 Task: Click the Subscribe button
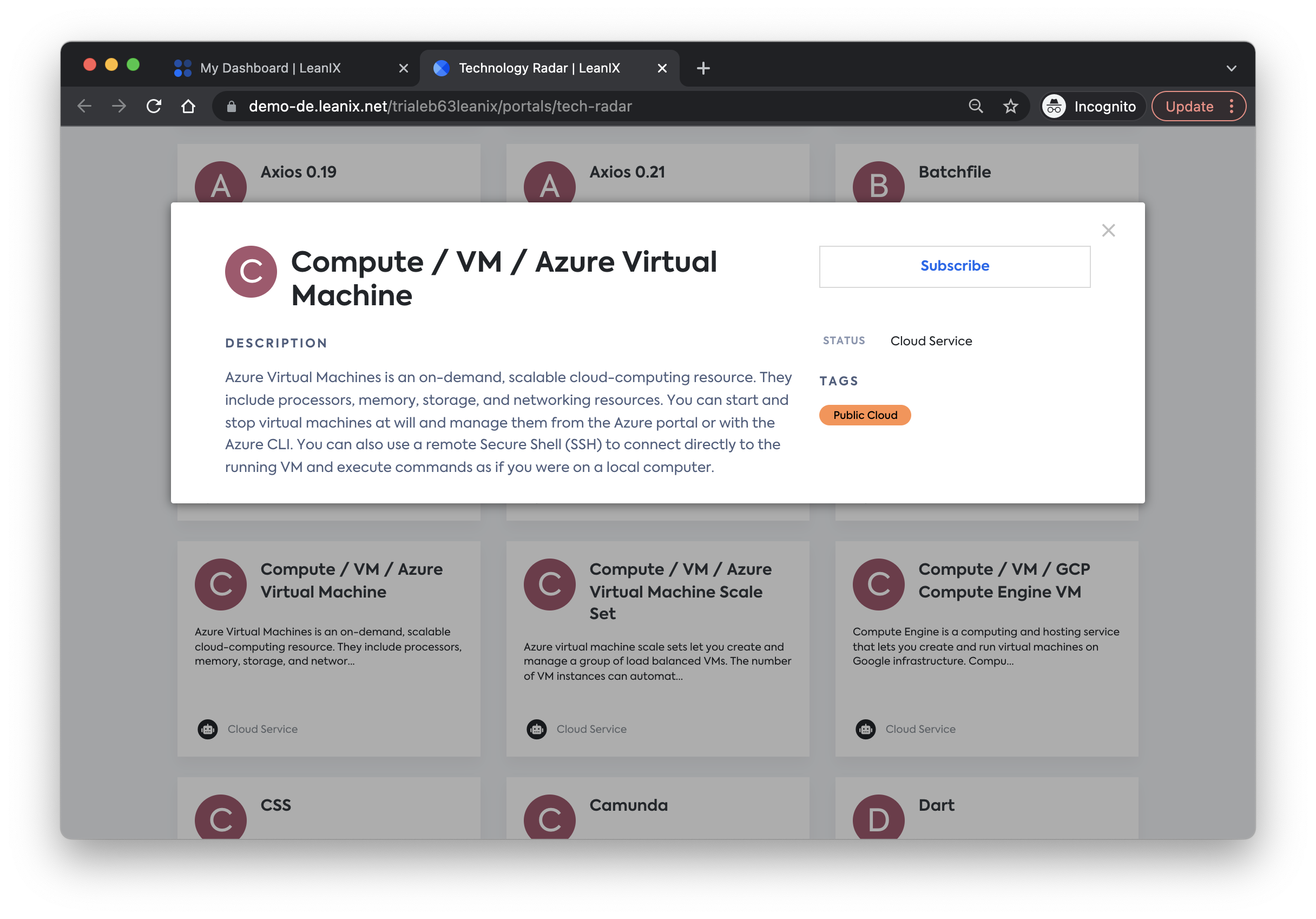coord(954,266)
